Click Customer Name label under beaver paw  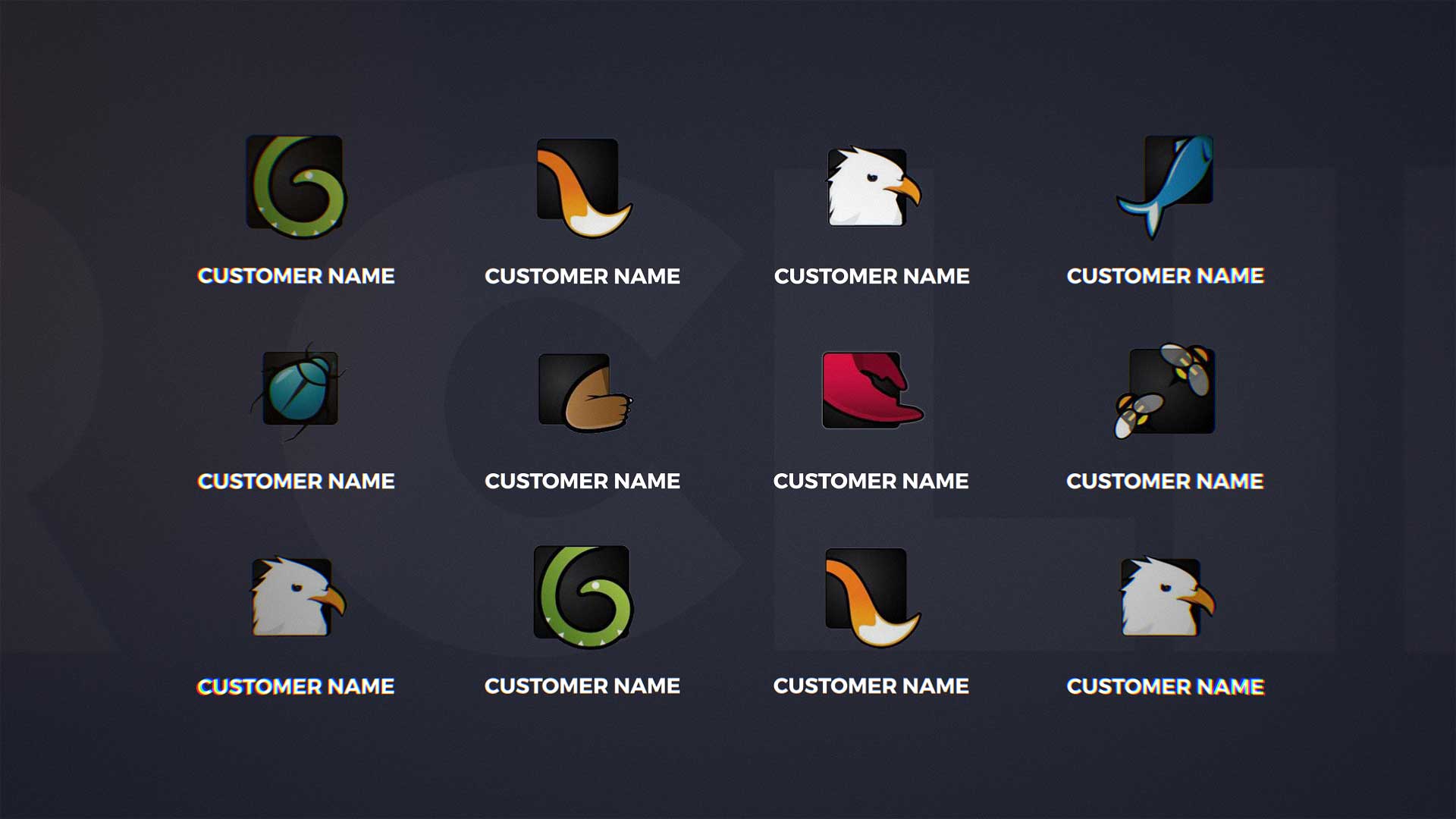(582, 482)
